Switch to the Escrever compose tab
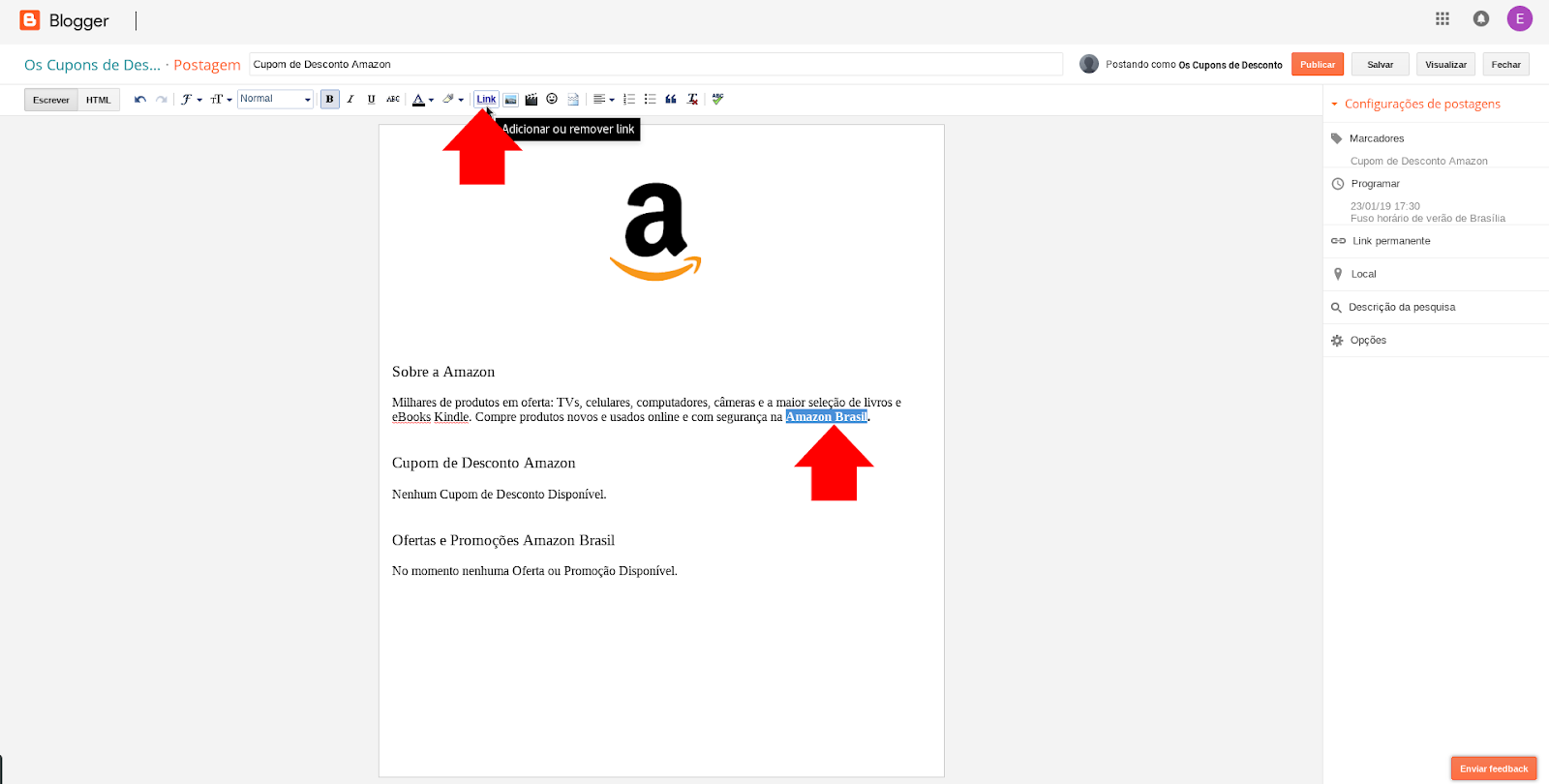This screenshot has height=784, width=1549. pyautogui.click(x=51, y=100)
